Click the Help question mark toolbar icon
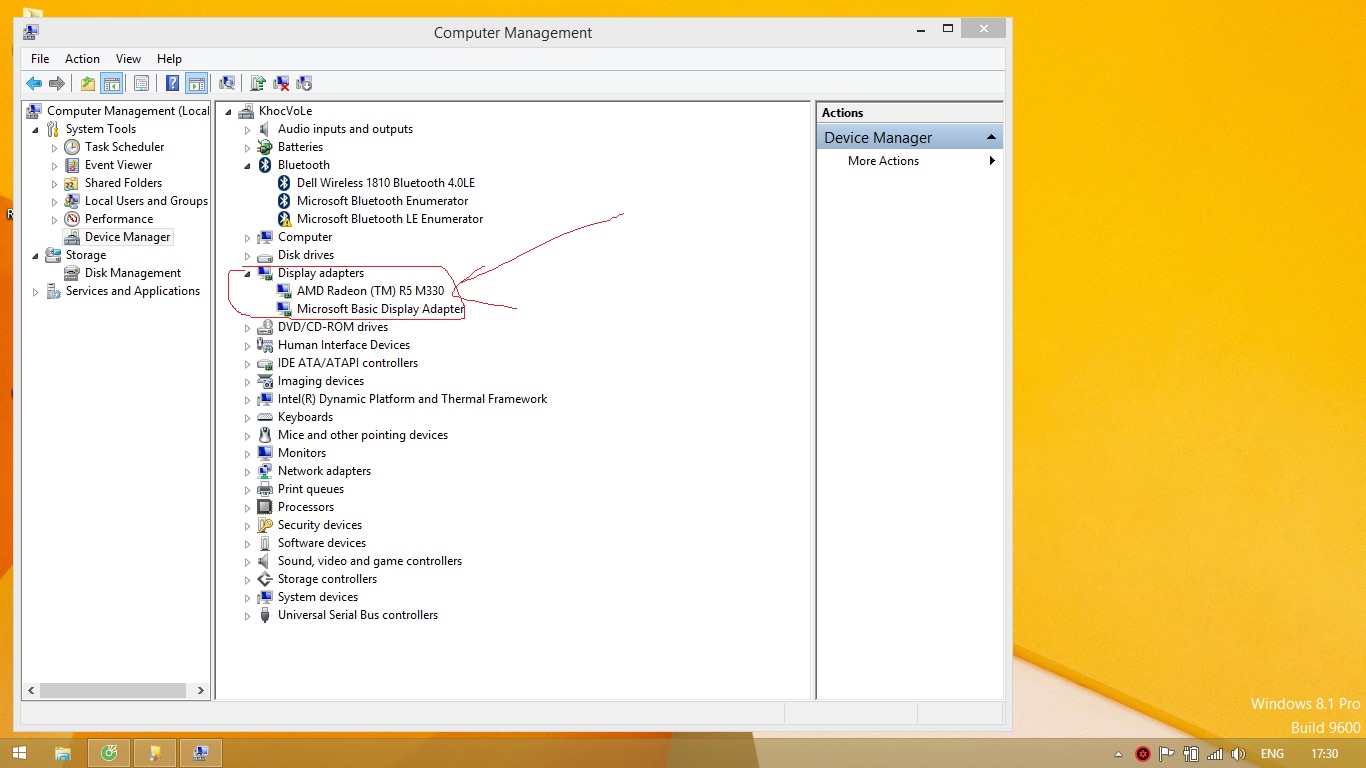The image size is (1366, 768). tap(172, 84)
